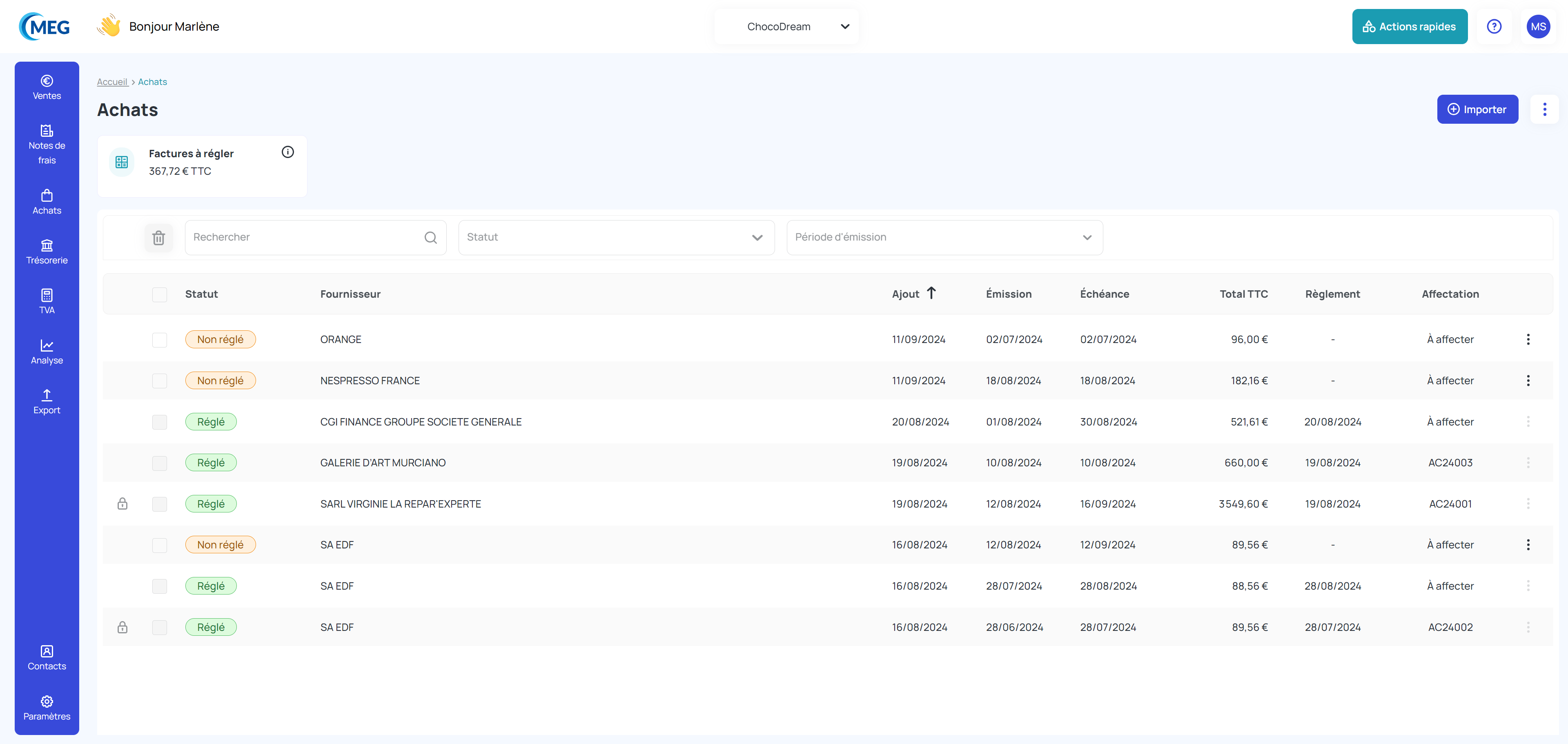Click the search magnifier icon
The width and height of the screenshot is (1568, 744).
coord(430,237)
